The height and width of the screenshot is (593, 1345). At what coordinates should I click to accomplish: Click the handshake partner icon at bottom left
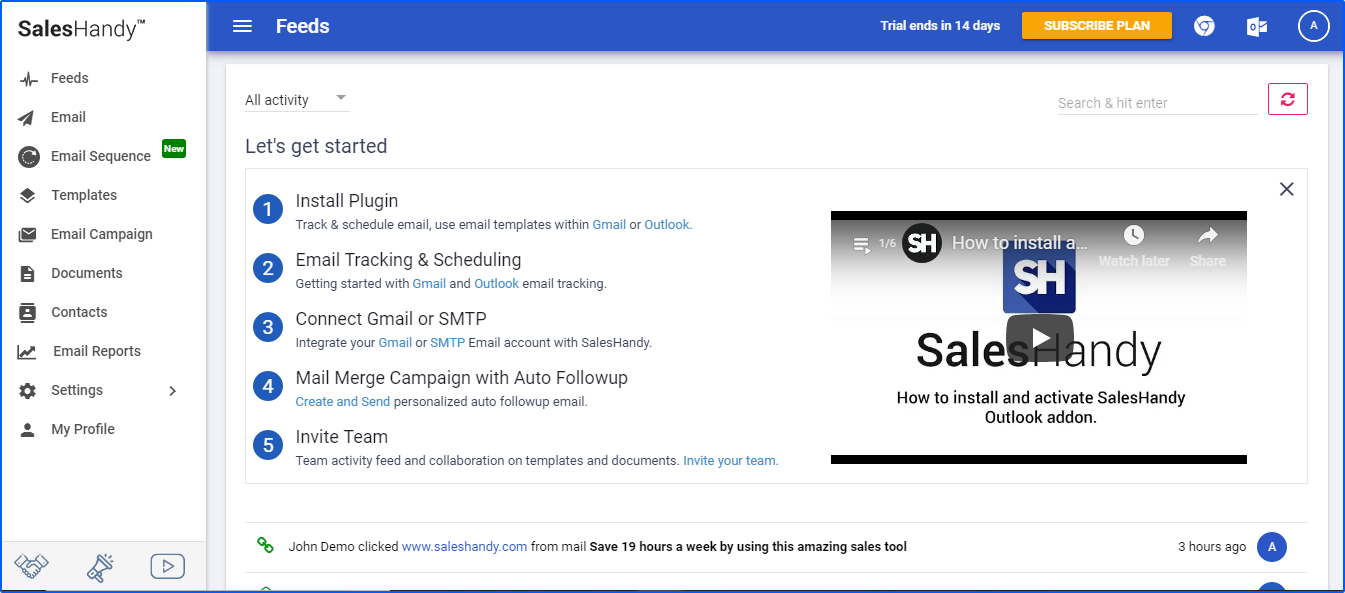click(31, 566)
